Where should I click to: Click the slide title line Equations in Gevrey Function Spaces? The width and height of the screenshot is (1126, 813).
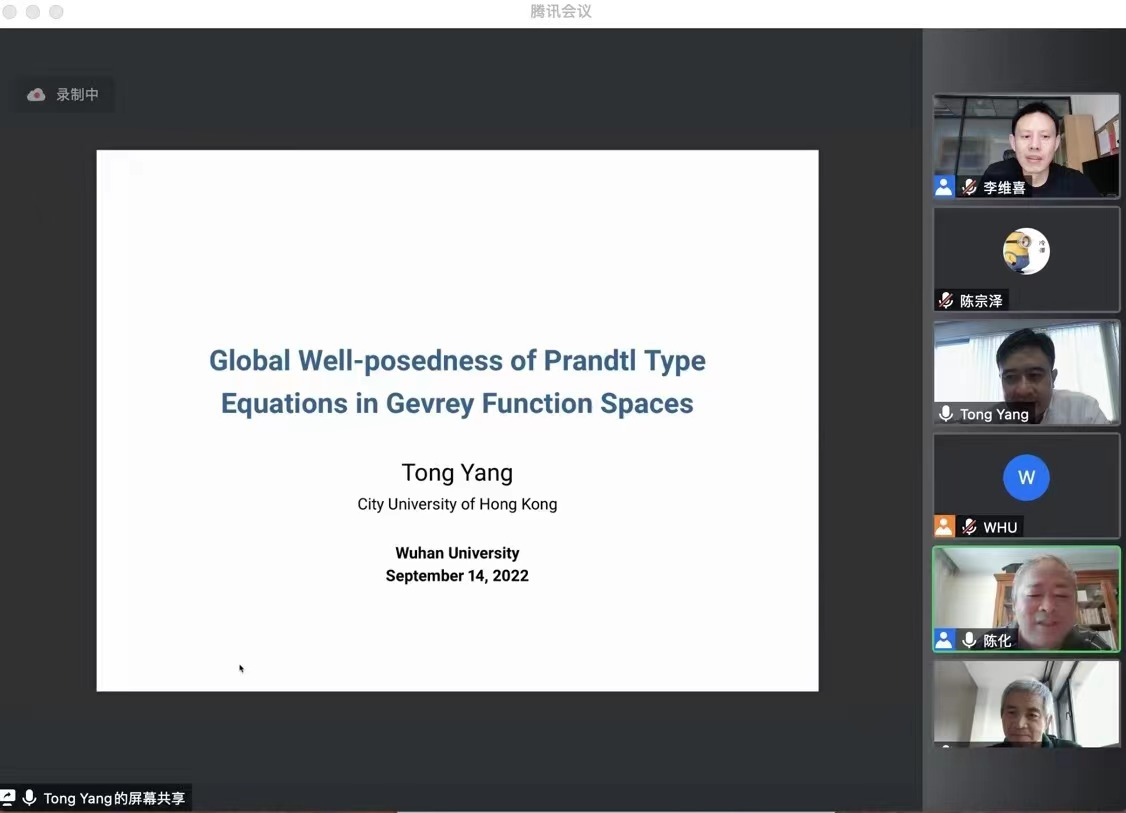[x=457, y=404]
